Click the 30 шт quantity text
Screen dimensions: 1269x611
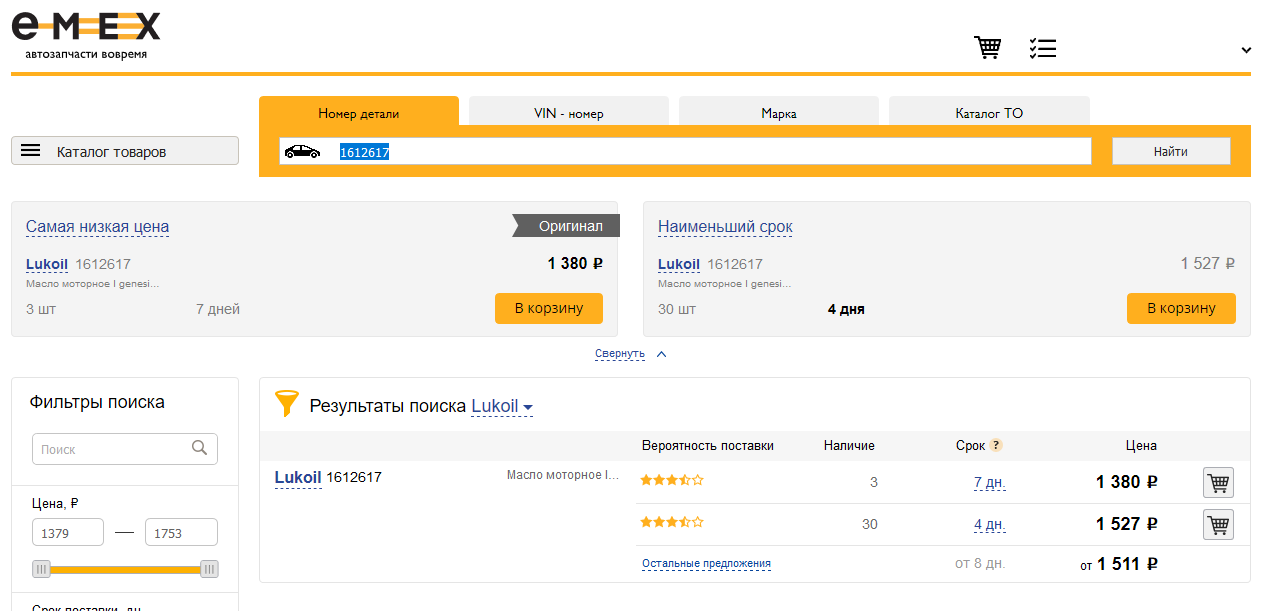pyautogui.click(x=677, y=309)
